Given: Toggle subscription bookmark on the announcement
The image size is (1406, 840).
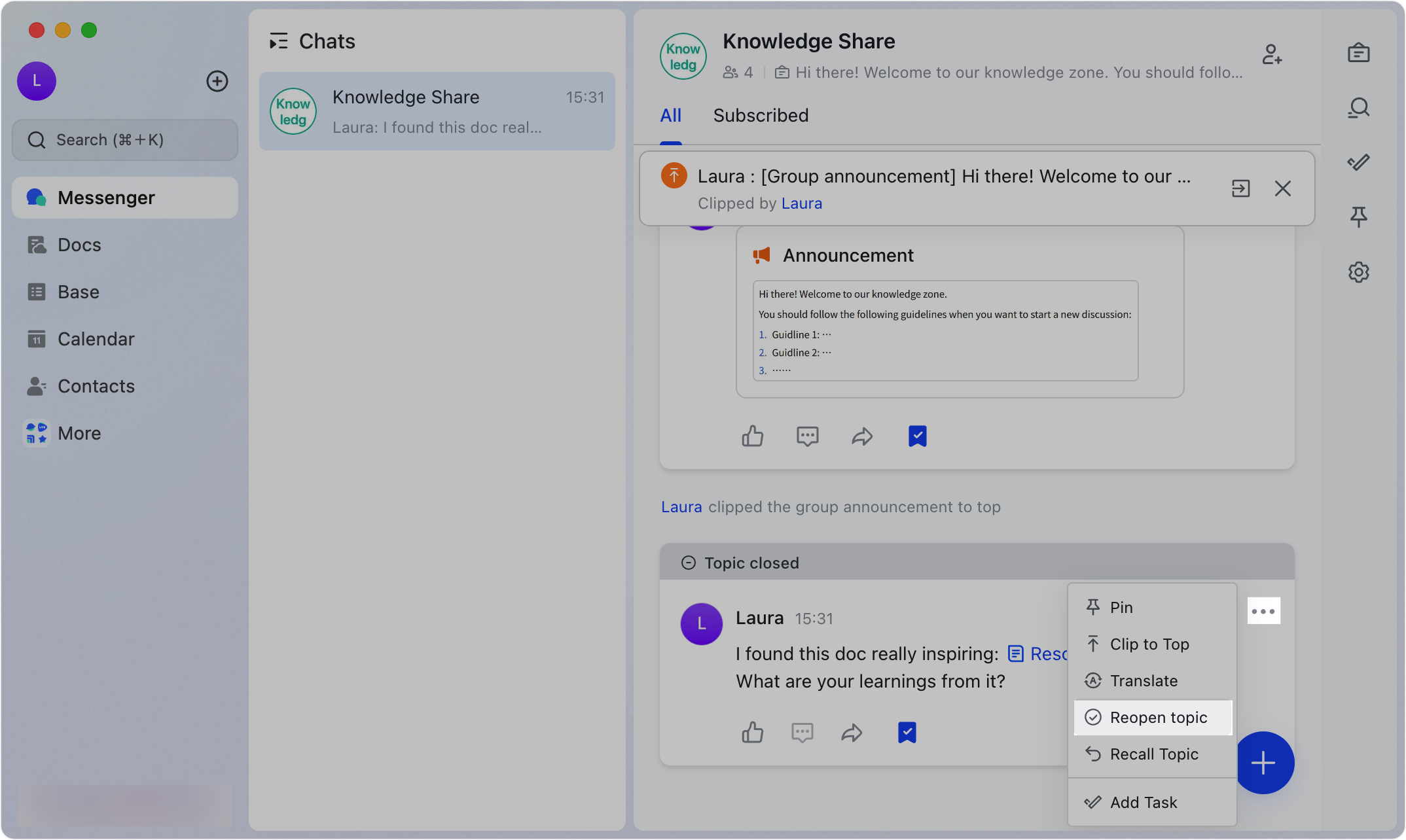Looking at the screenshot, I should click(917, 436).
